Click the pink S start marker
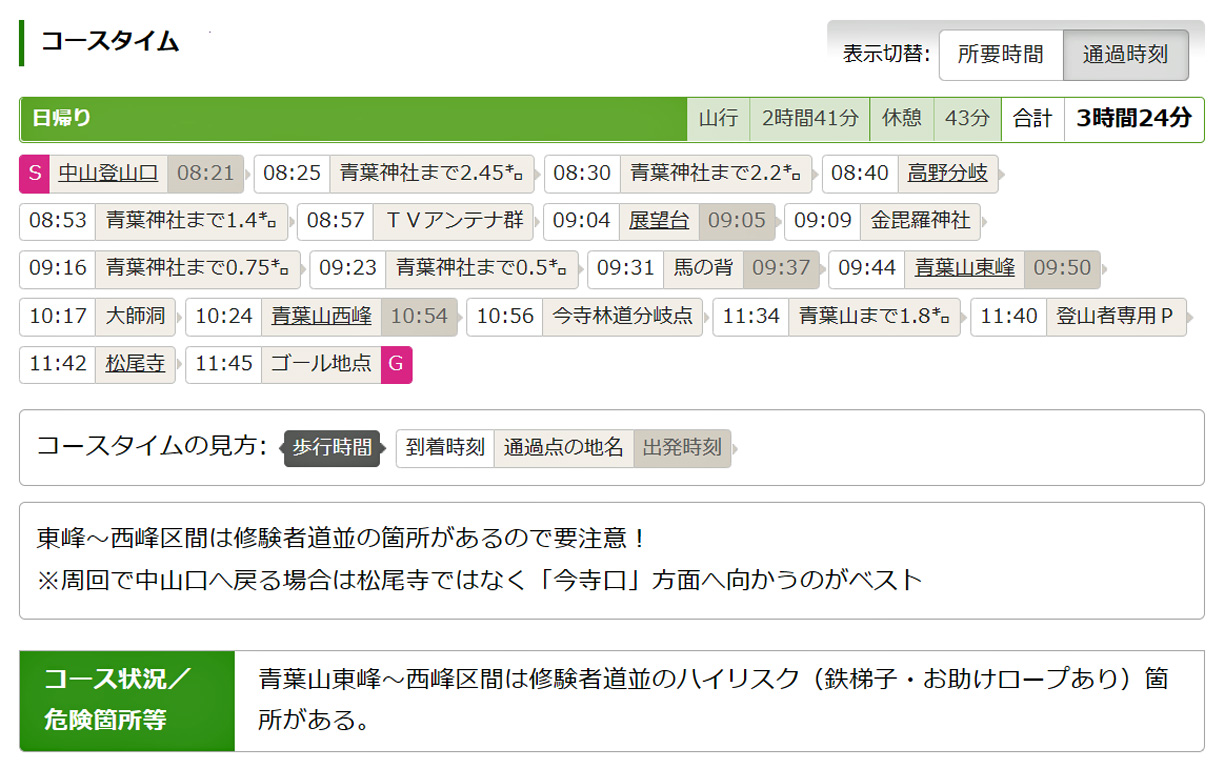The height and width of the screenshot is (769, 1225). pyautogui.click(x=34, y=173)
